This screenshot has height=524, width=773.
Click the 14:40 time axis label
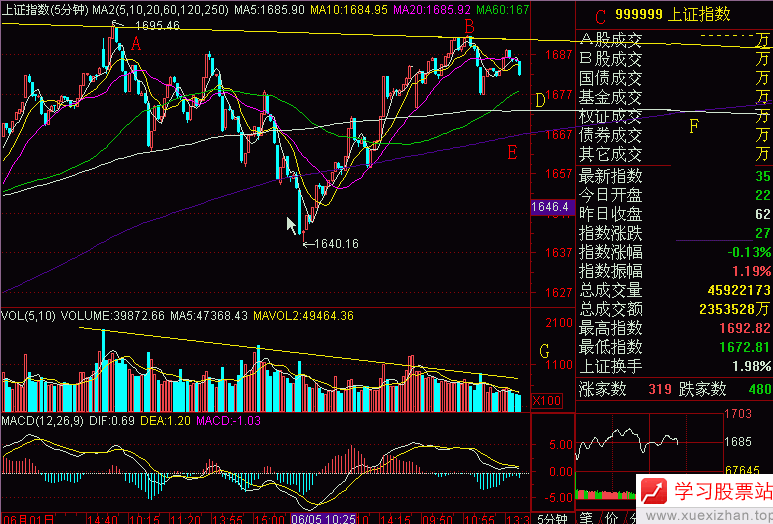click(x=102, y=519)
